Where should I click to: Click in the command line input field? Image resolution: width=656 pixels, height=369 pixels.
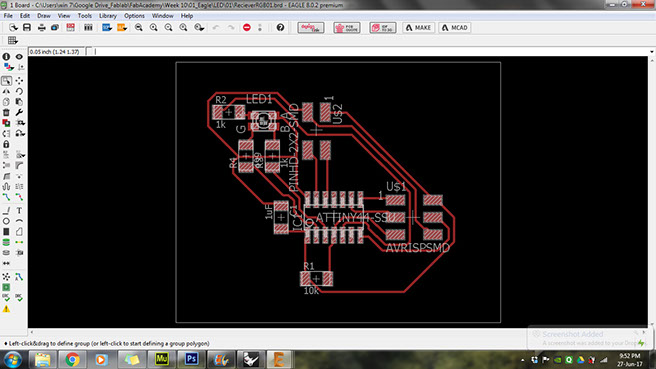click(370, 51)
